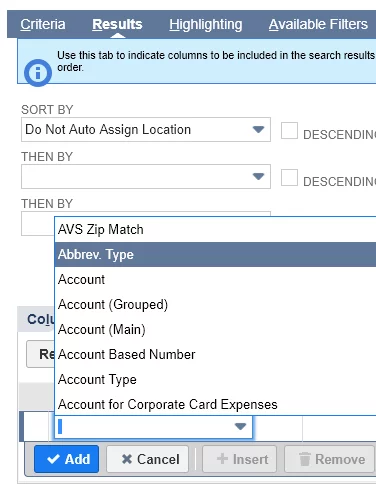This screenshot has width=376, height=487.
Task: Open the Highlighting tab
Action: pyautogui.click(x=206, y=24)
